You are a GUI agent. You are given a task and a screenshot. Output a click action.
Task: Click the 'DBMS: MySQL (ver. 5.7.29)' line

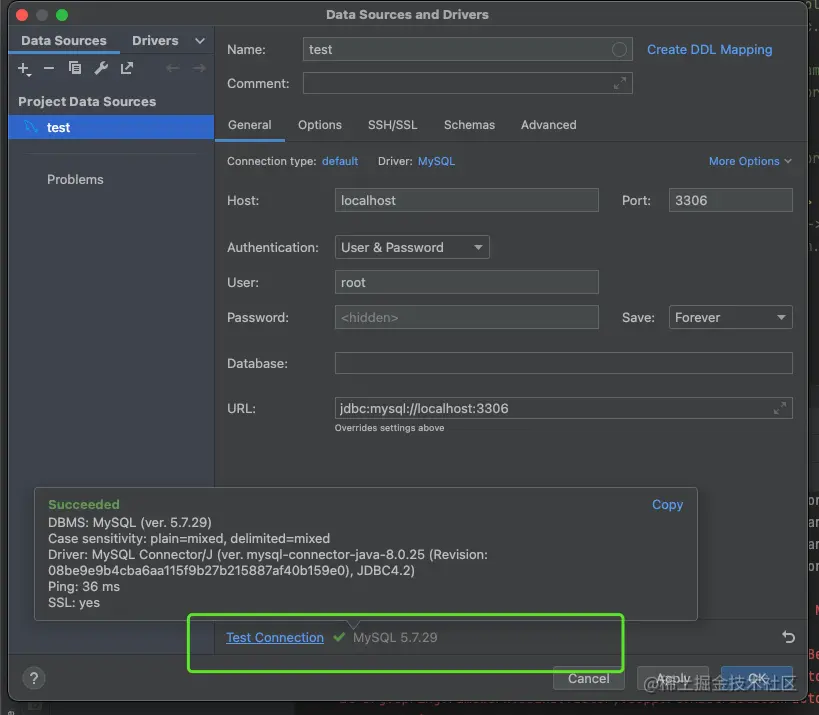[x=130, y=522]
